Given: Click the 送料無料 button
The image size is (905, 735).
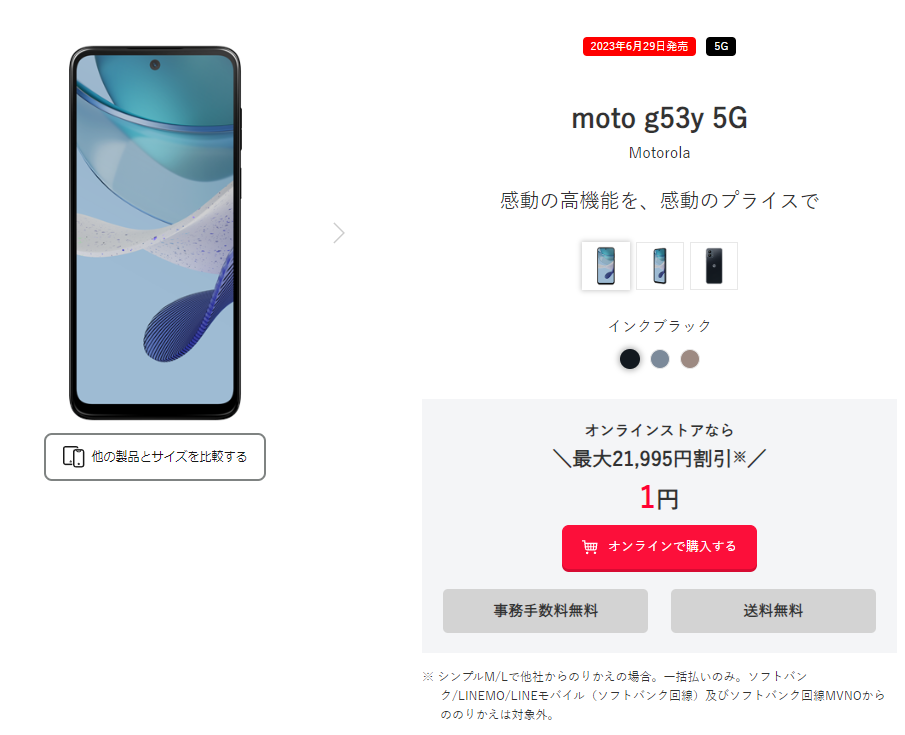Looking at the screenshot, I should (773, 610).
